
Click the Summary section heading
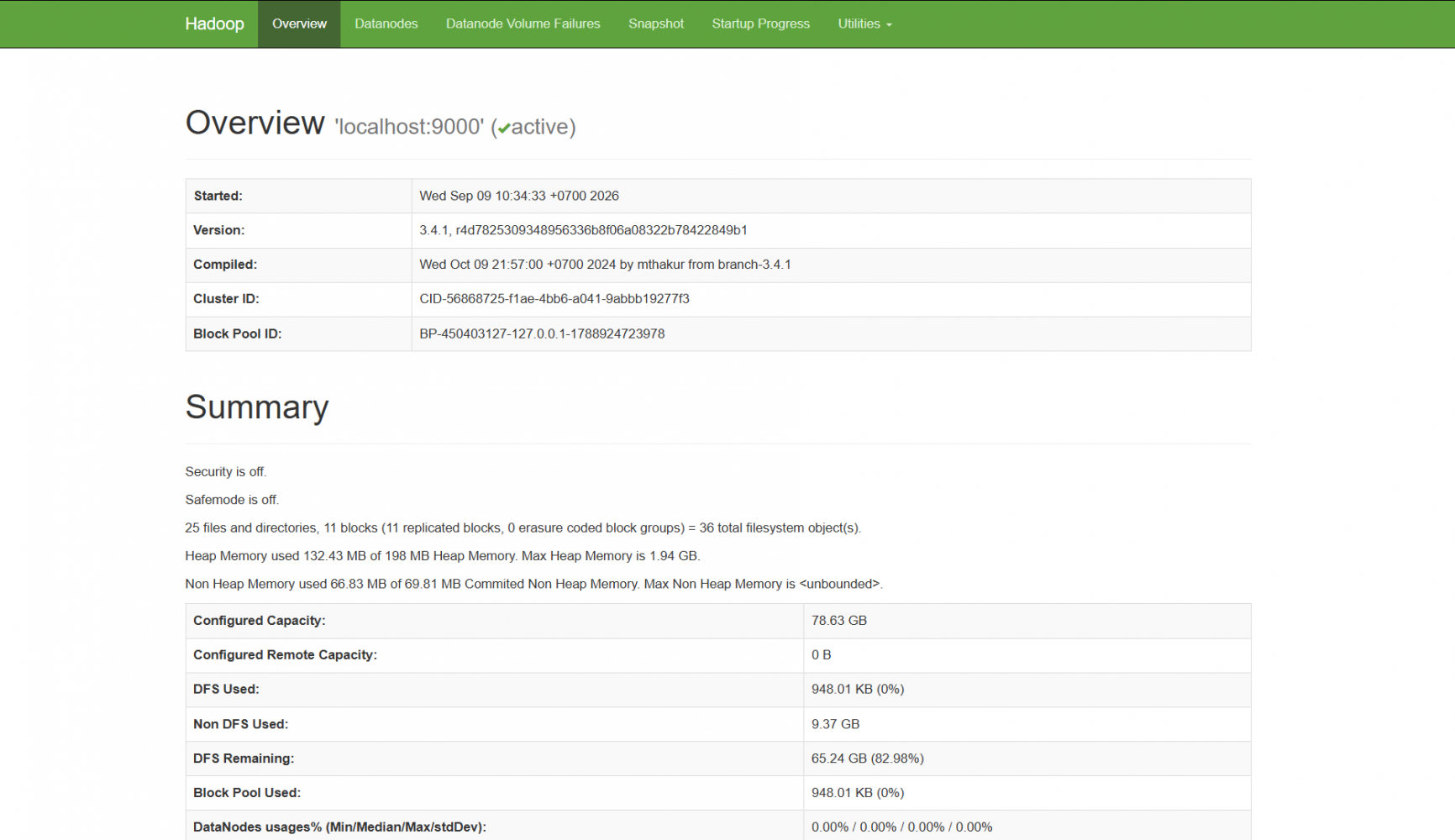click(x=257, y=407)
